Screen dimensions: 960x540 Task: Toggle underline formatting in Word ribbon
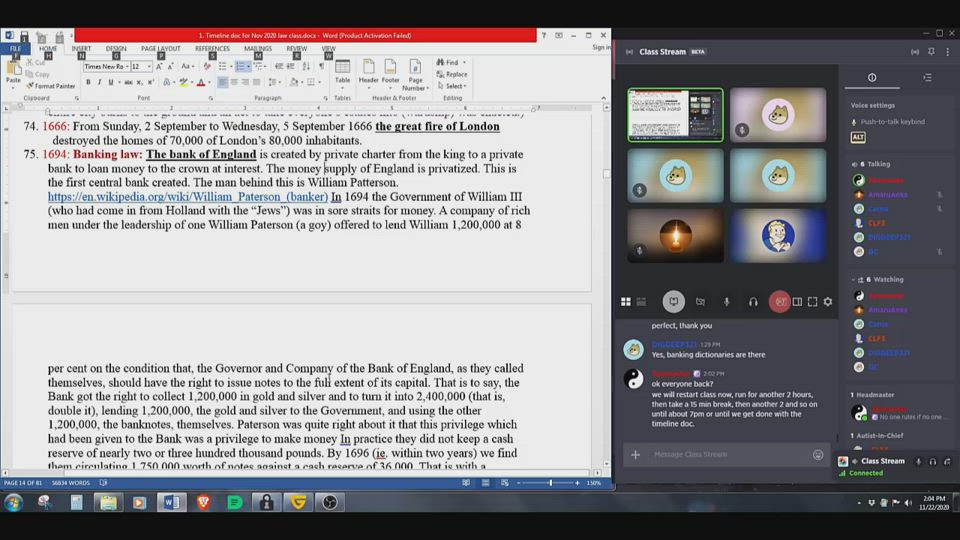[x=111, y=82]
